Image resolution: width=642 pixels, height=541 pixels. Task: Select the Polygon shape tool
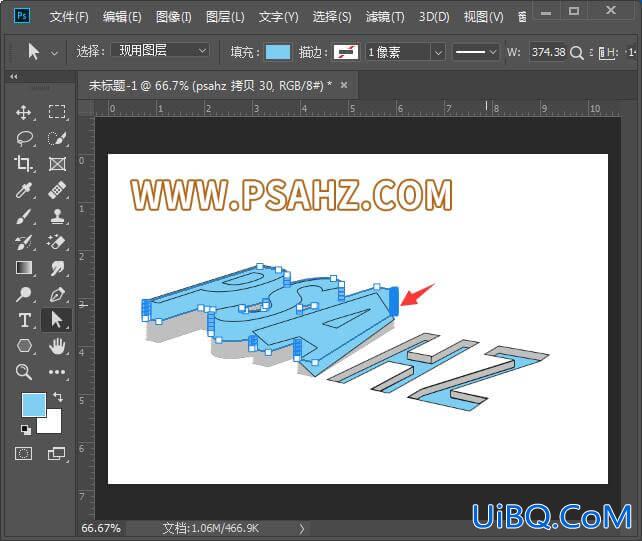pyautogui.click(x=24, y=346)
